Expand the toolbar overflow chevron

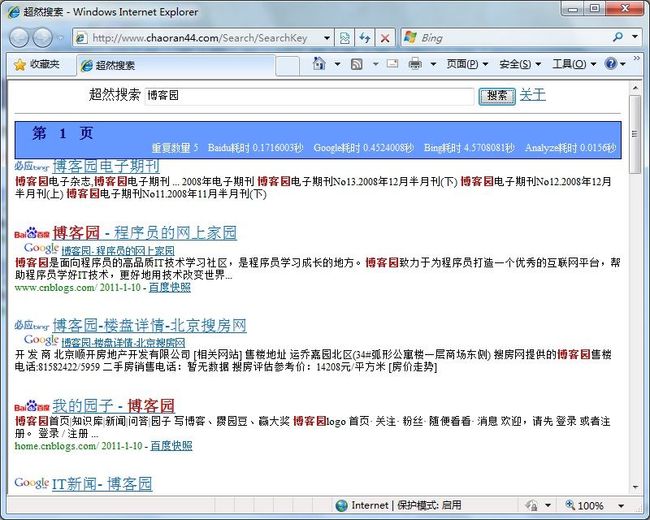(637, 59)
